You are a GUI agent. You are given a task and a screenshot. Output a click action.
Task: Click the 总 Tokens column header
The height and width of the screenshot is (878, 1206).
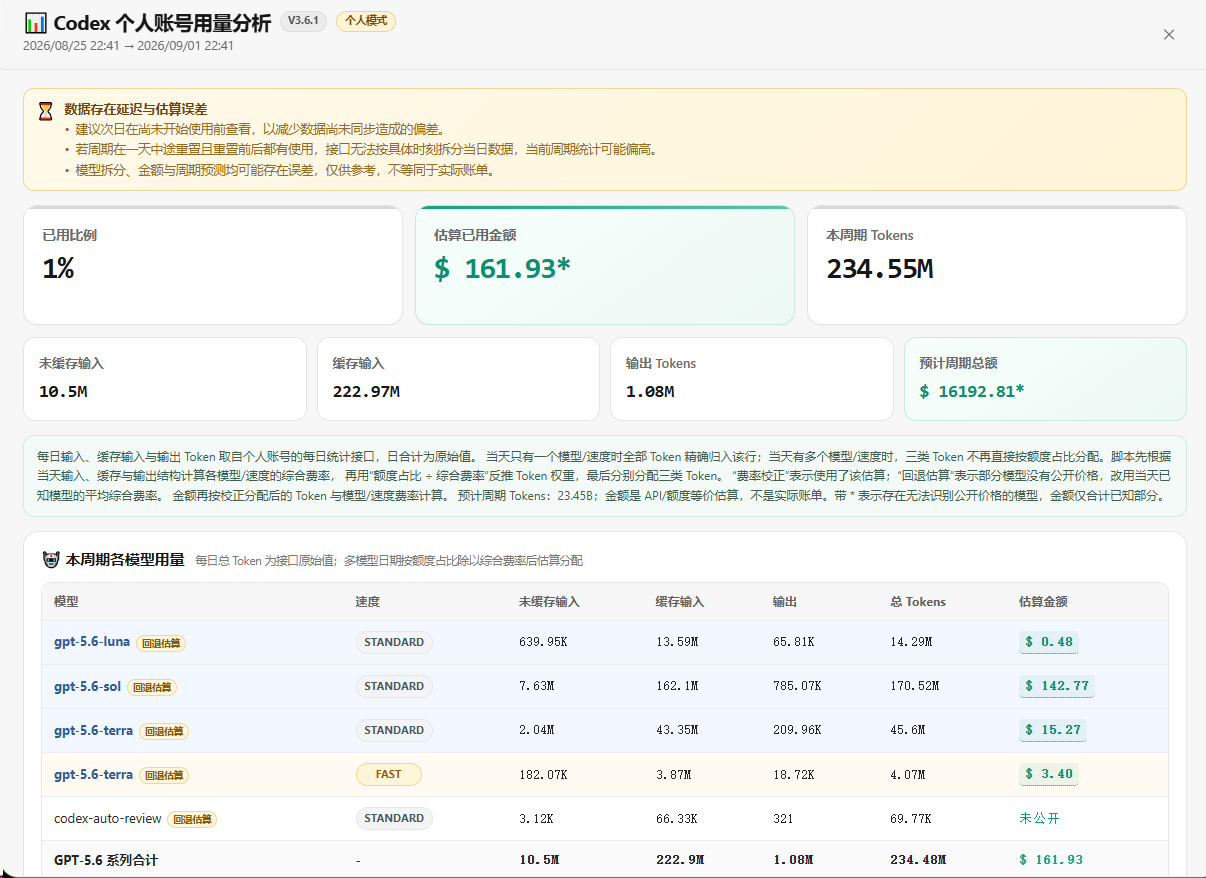point(918,602)
